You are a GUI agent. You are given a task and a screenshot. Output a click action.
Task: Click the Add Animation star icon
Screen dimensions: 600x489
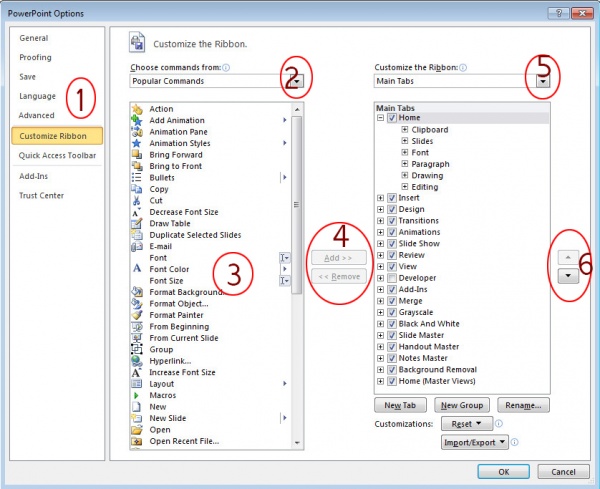click(137, 121)
